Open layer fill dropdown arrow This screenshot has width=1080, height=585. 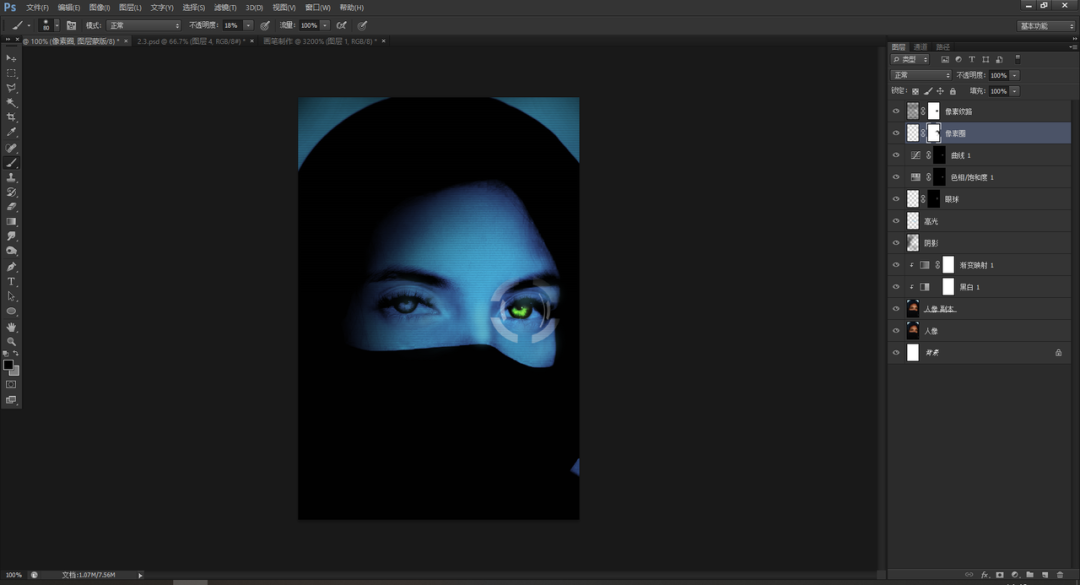[1015, 91]
